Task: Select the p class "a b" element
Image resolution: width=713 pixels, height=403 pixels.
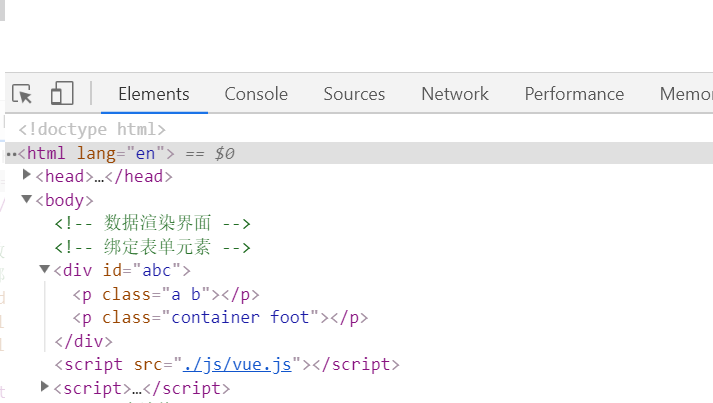Action: coord(166,294)
